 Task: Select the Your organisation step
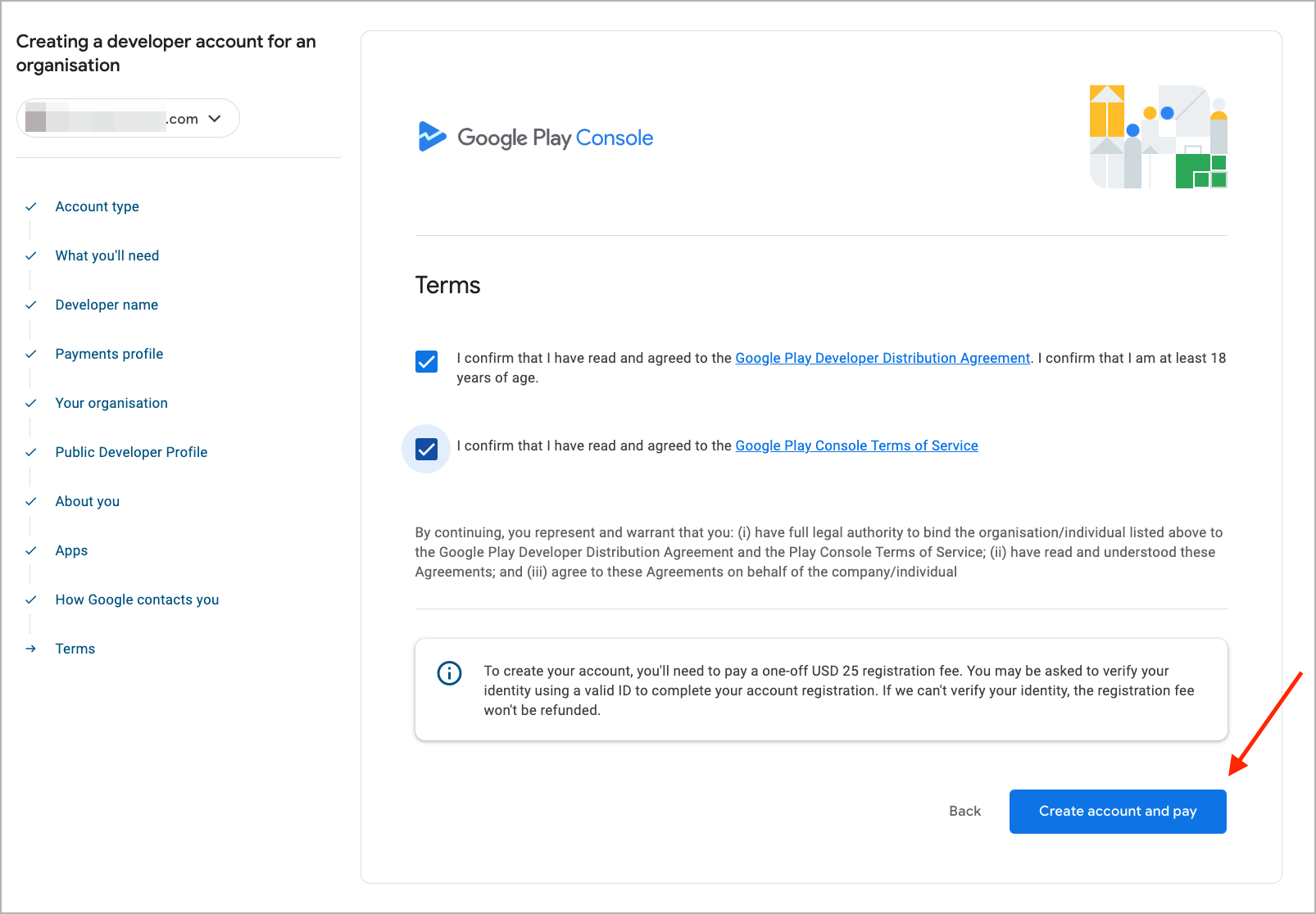[111, 403]
